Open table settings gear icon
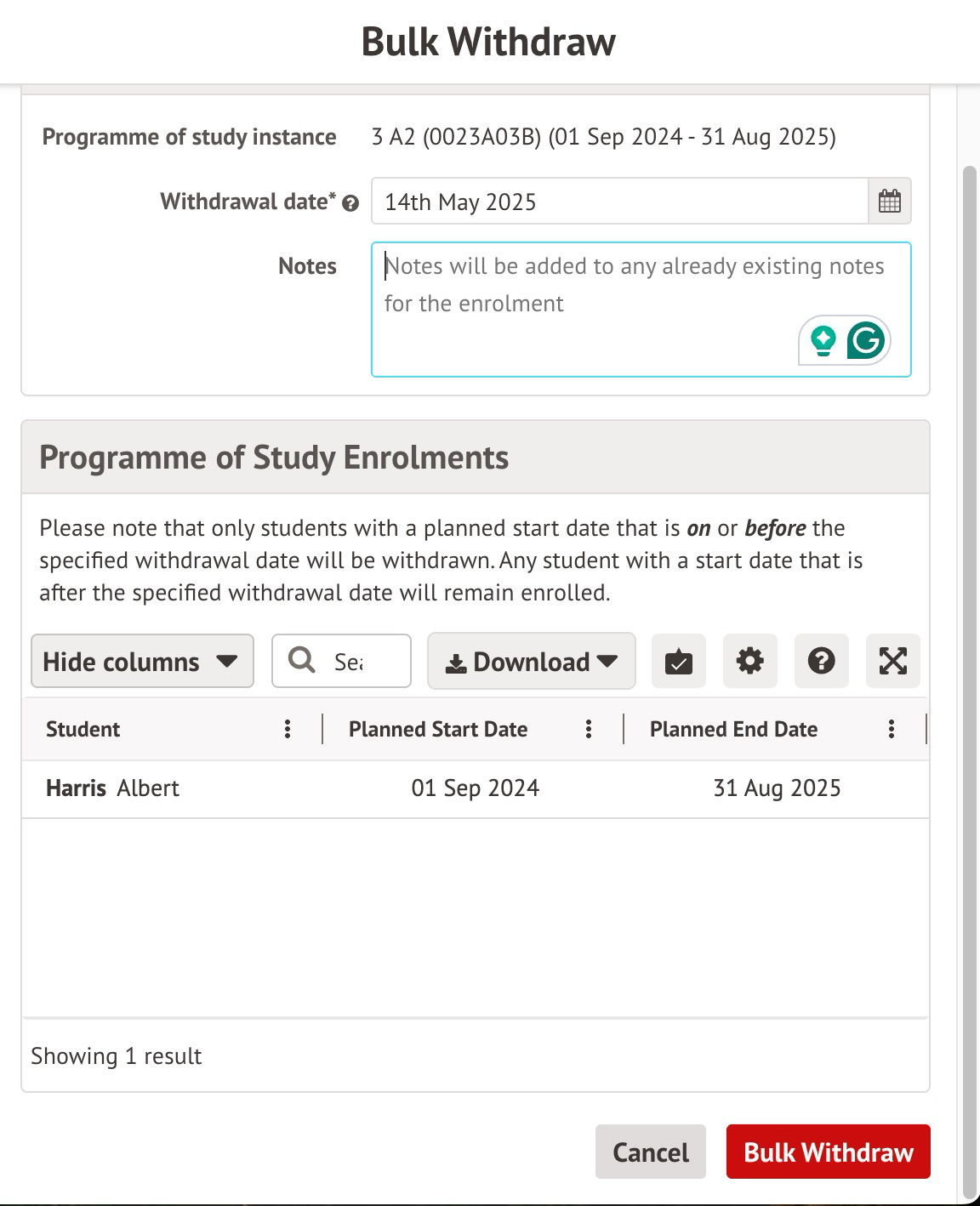980x1206 pixels. pos(749,661)
